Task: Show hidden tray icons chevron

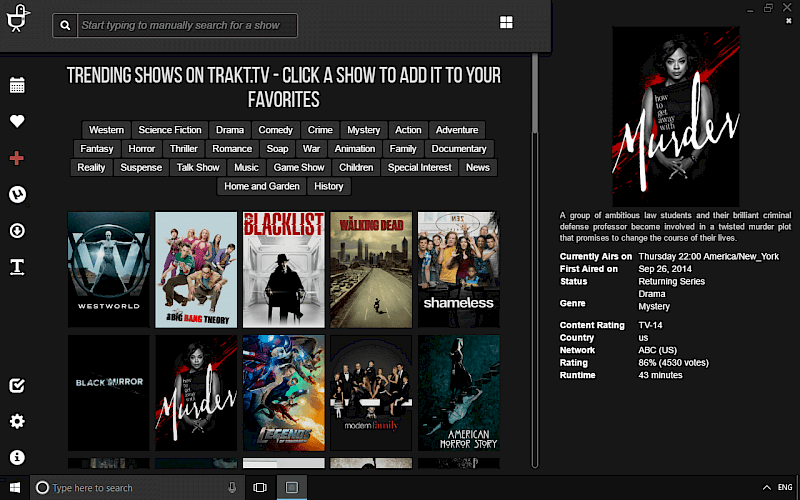Action: point(766,488)
